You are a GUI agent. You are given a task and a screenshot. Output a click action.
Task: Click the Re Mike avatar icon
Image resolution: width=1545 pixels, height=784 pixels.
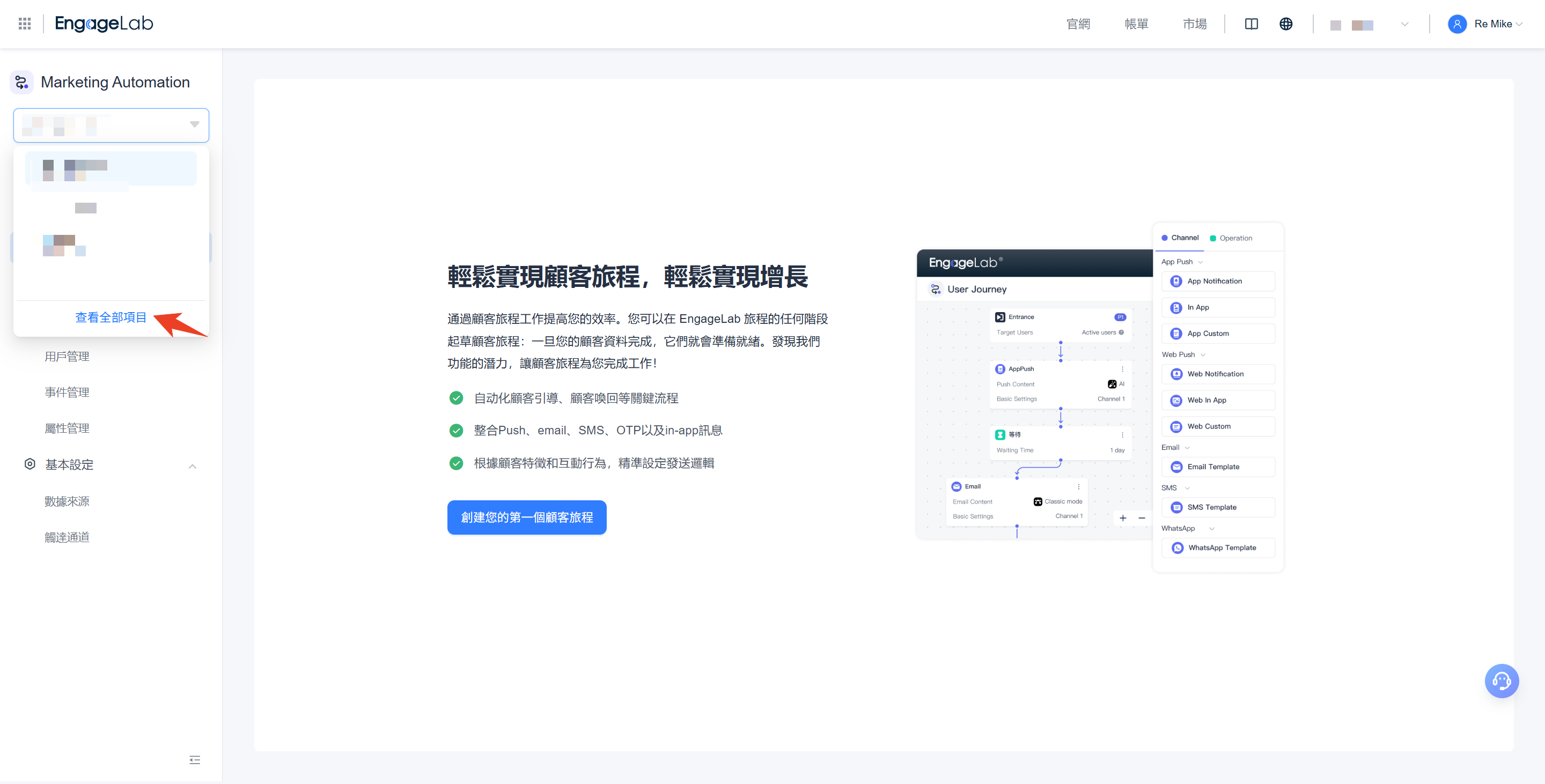(1458, 24)
